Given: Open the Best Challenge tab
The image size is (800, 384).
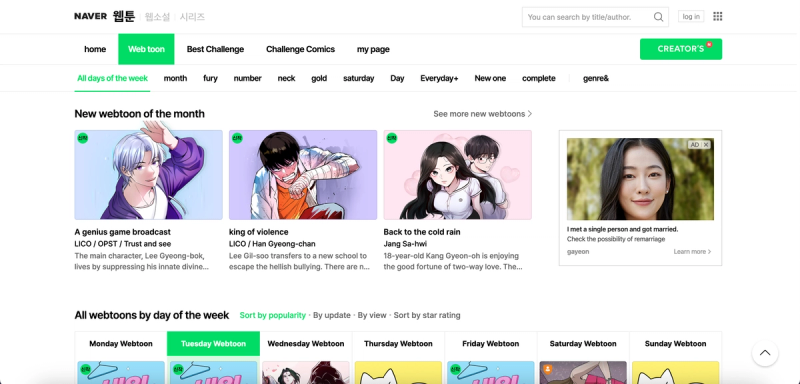Looking at the screenshot, I should point(215,49).
